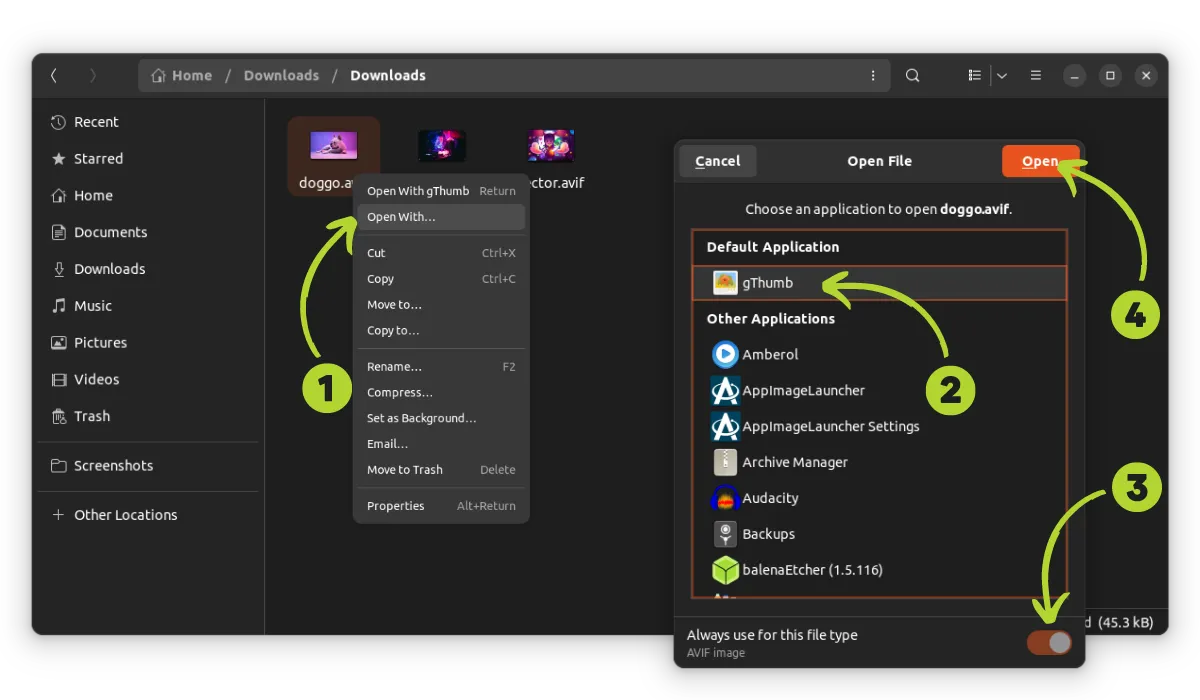This screenshot has height=700, width=1200.
Task: Cancel the Open File dialog
Action: pyautogui.click(x=717, y=161)
